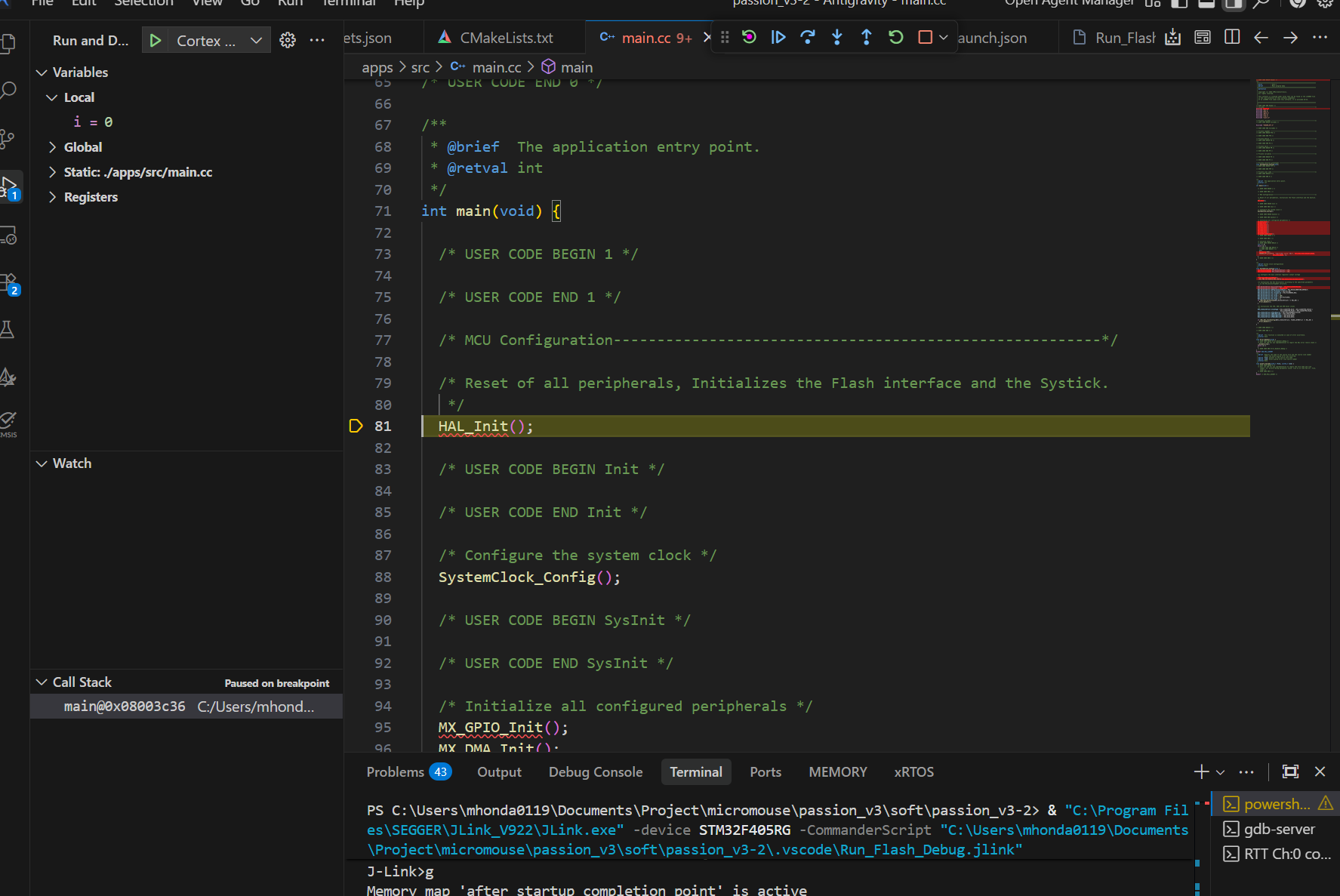Expand the Global variables group
The height and width of the screenshot is (896, 1340).
(x=52, y=147)
